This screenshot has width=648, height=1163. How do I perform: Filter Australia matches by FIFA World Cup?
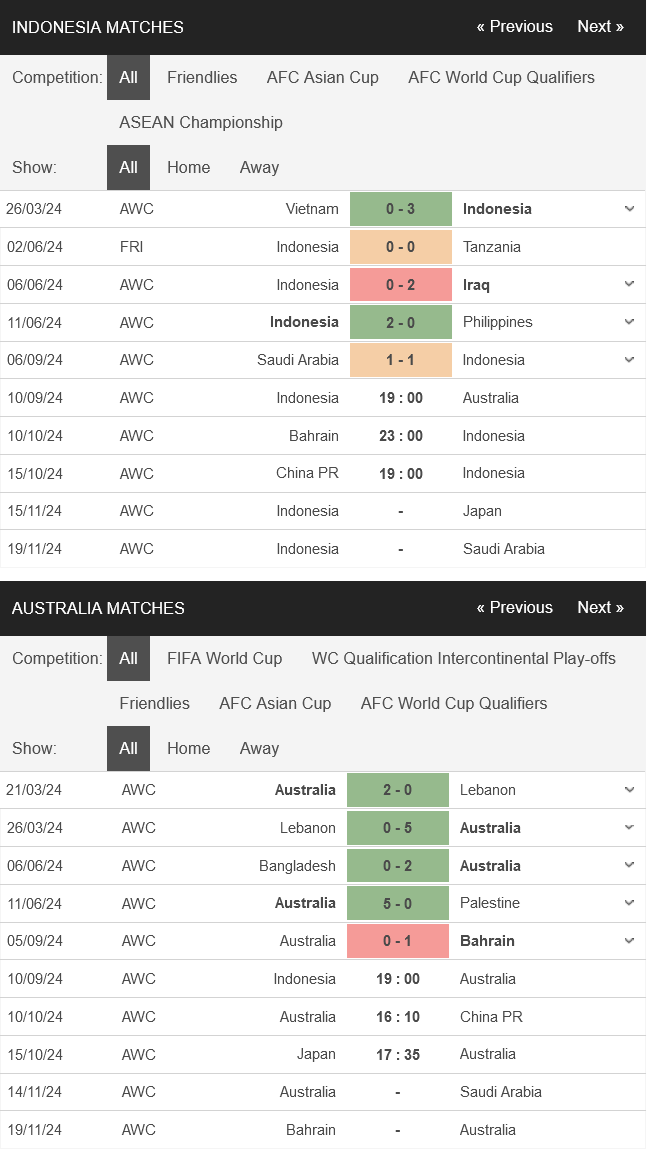pyautogui.click(x=224, y=659)
